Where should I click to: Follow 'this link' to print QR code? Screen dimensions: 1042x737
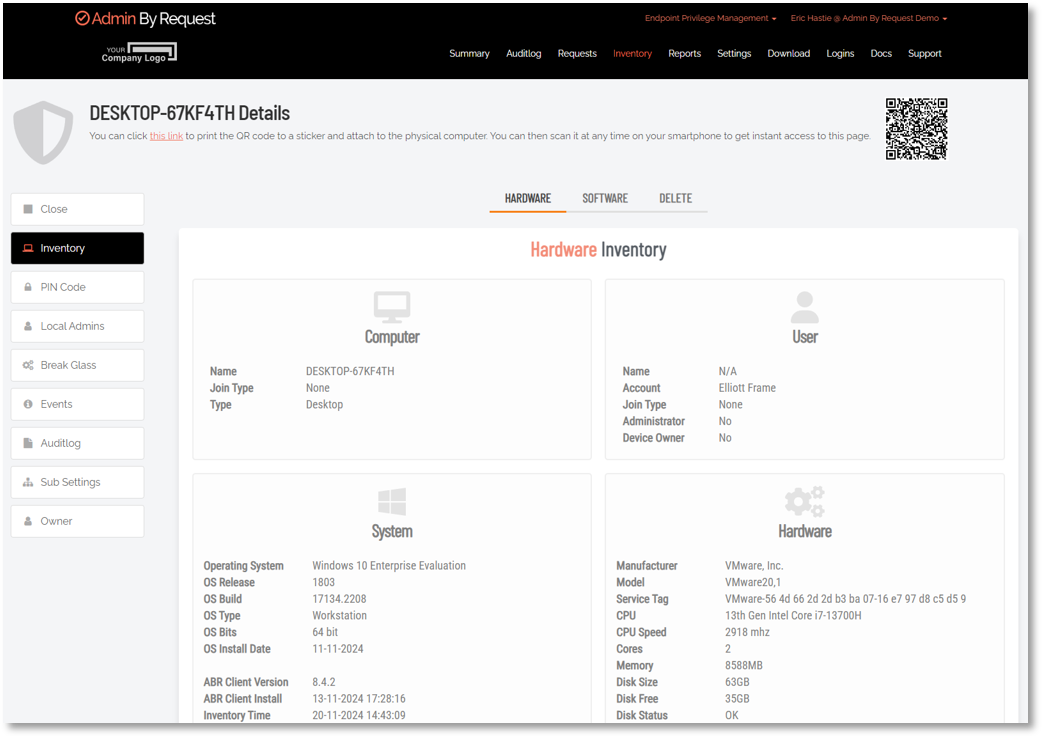166,136
